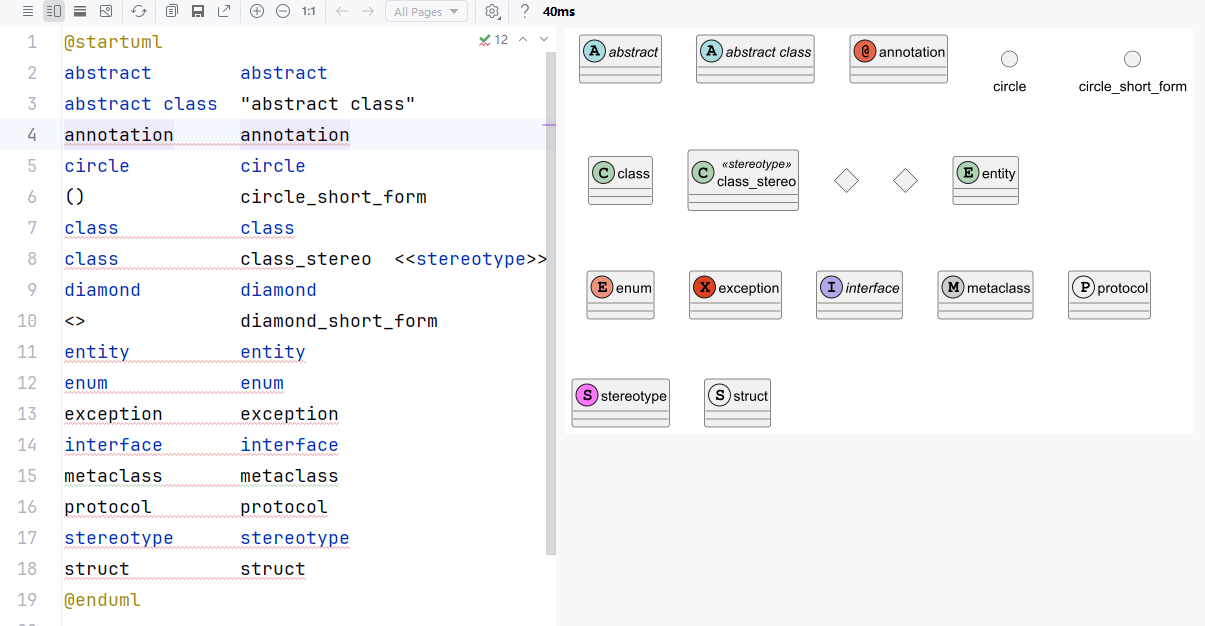Image resolution: width=1205 pixels, height=626 pixels.
Task: Reset zoom to 1:1 actual size
Action: pos(309,11)
